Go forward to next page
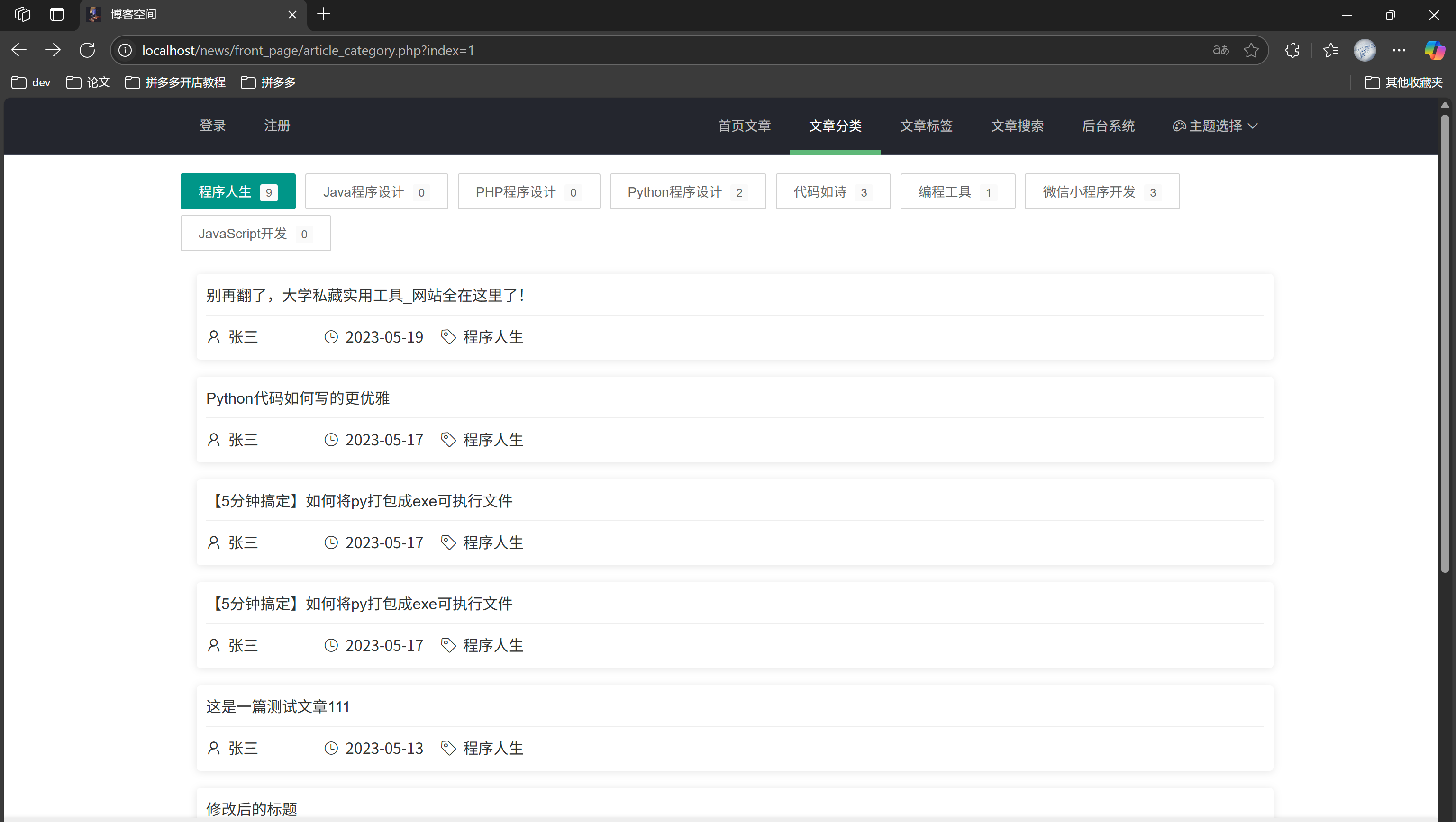The height and width of the screenshot is (822, 1456). point(53,50)
